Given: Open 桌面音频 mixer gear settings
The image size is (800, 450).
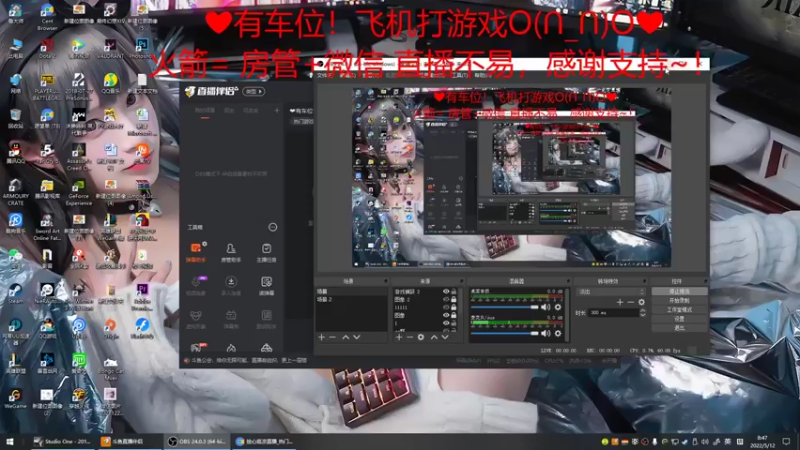Looking at the screenshot, I should pyautogui.click(x=558, y=307).
